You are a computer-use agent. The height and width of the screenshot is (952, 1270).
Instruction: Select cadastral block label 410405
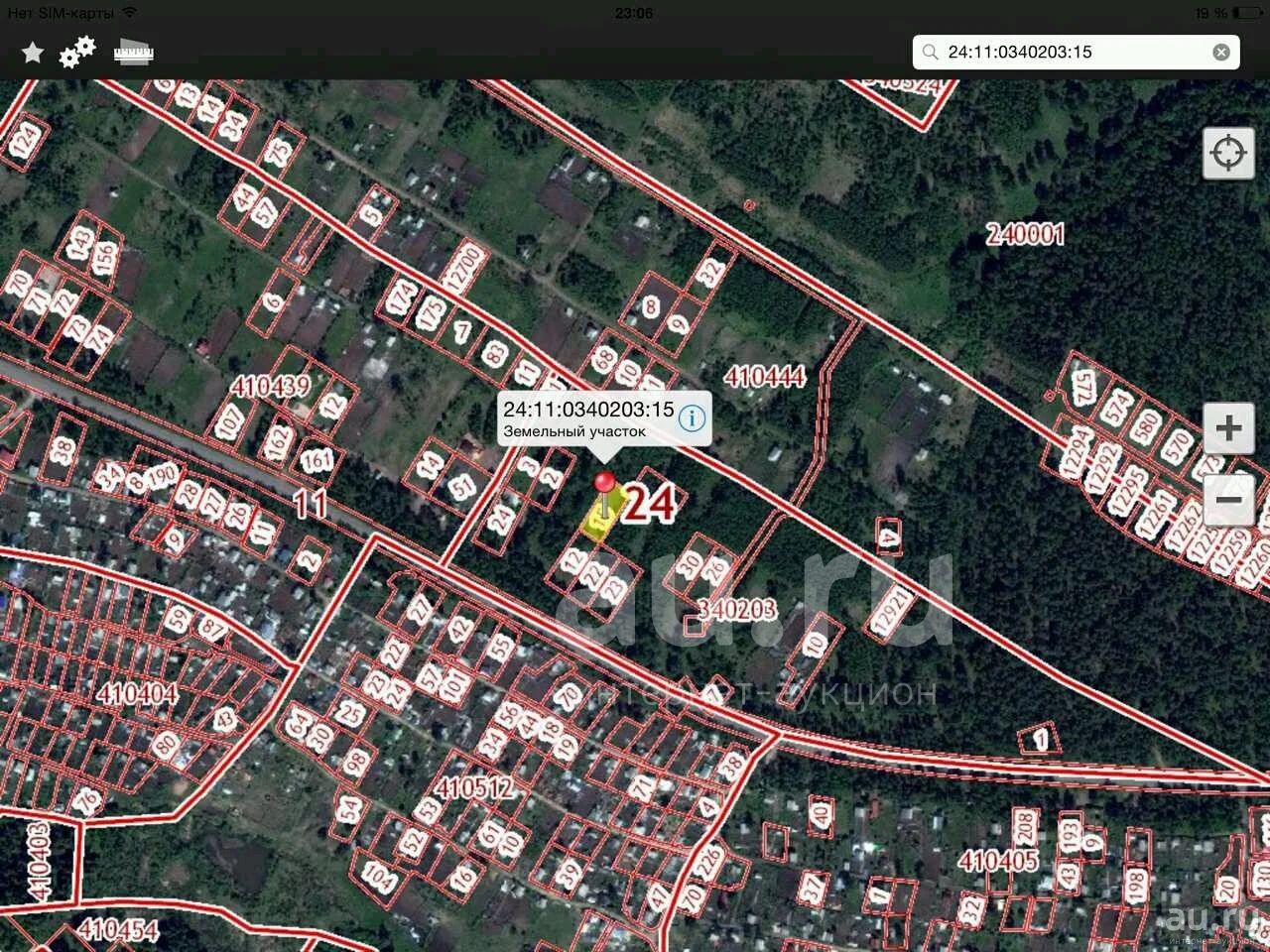pos(999,859)
